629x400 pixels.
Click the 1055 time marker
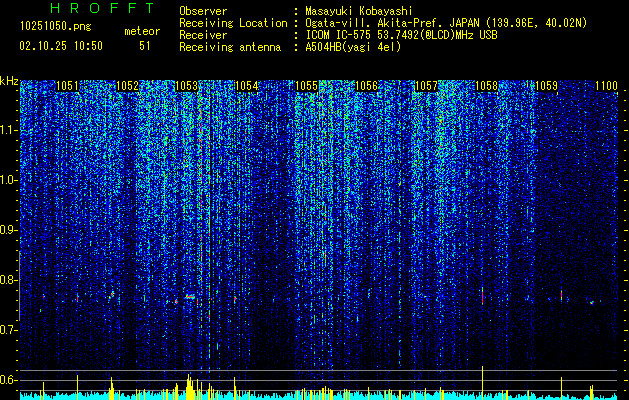(306, 86)
